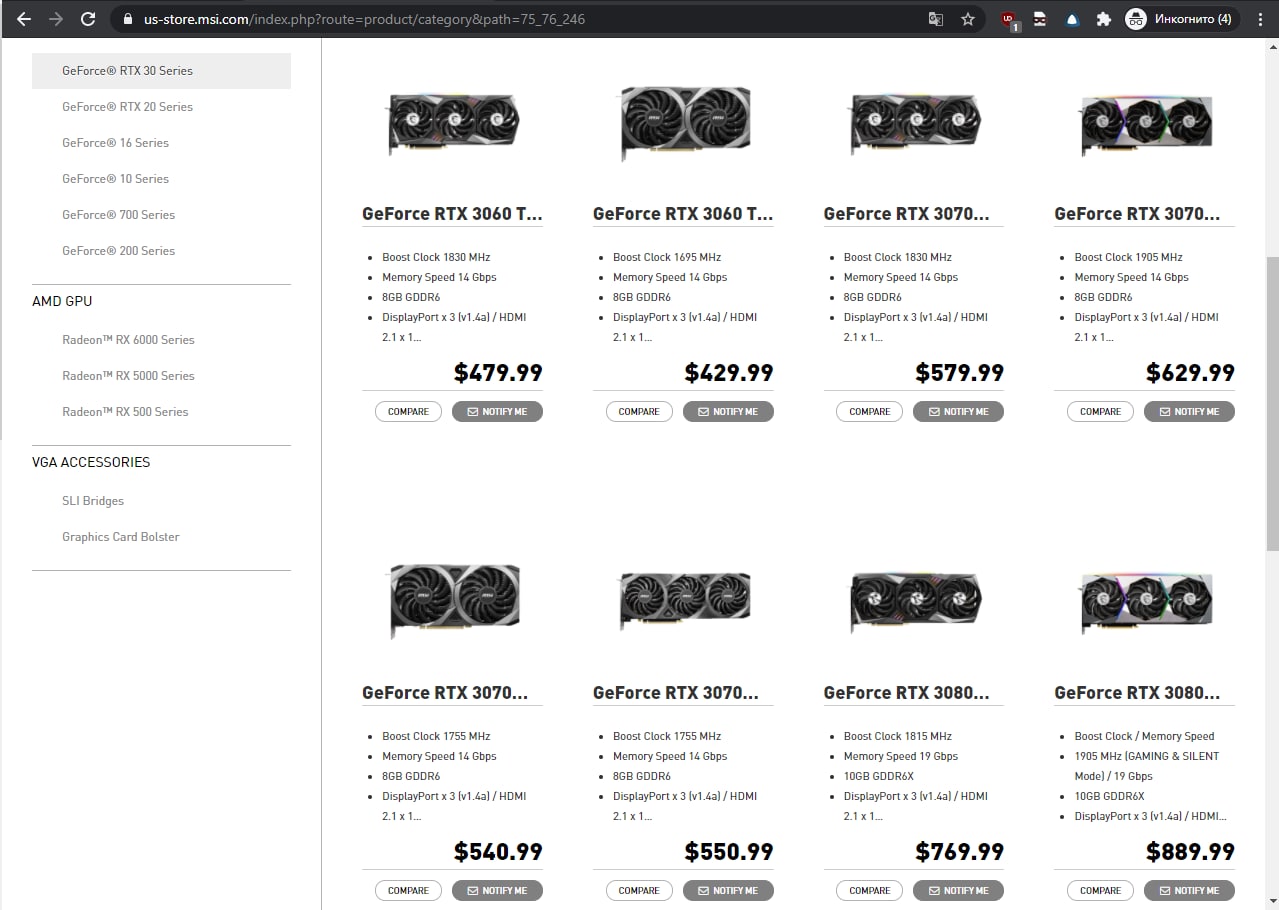Screen dimensions: 1279x910
Task: Click Notify Me for the $889.99 card
Action: coord(1189,891)
